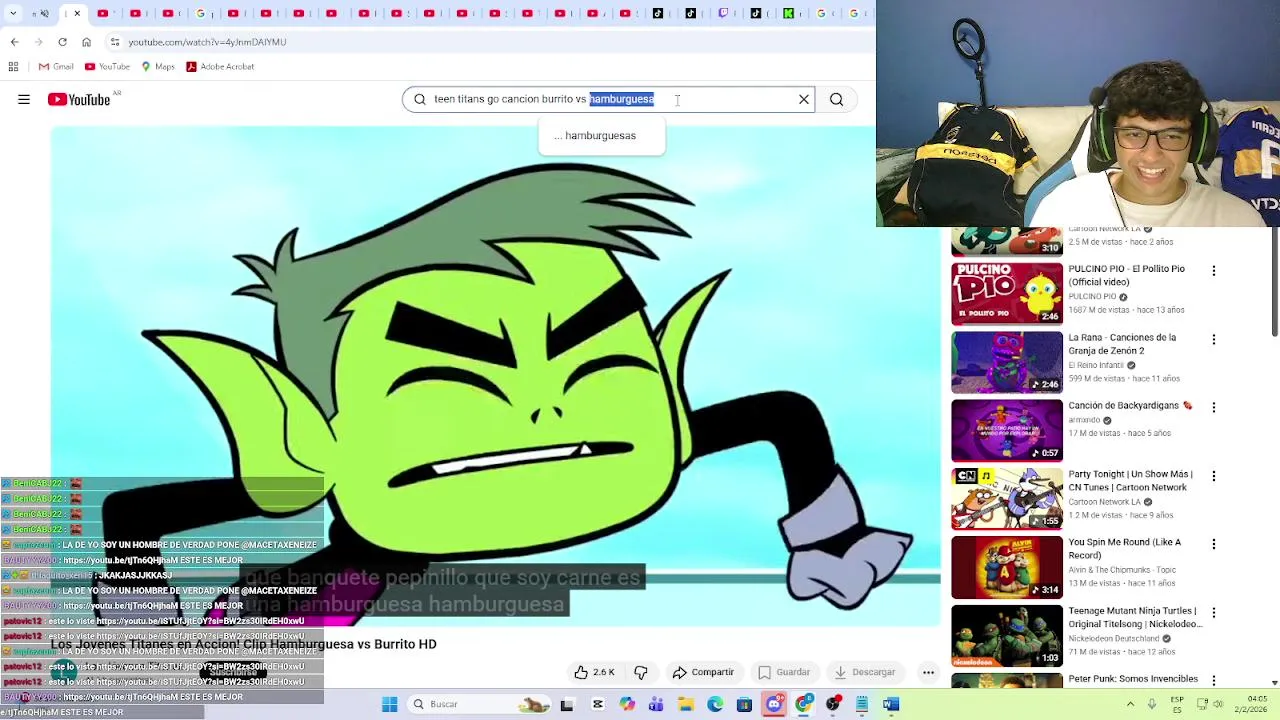This screenshot has width=1280, height=720.
Task: Open the PULCINO PIO video thumbnail
Action: point(1007,294)
